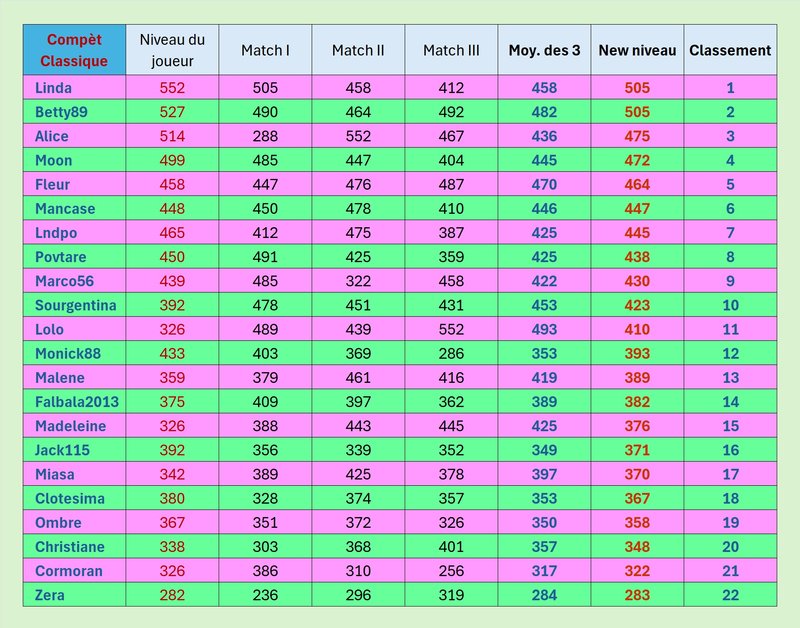Image resolution: width=800 pixels, height=628 pixels.
Task: Click Marco56's Match II score 322
Action: [x=358, y=281]
